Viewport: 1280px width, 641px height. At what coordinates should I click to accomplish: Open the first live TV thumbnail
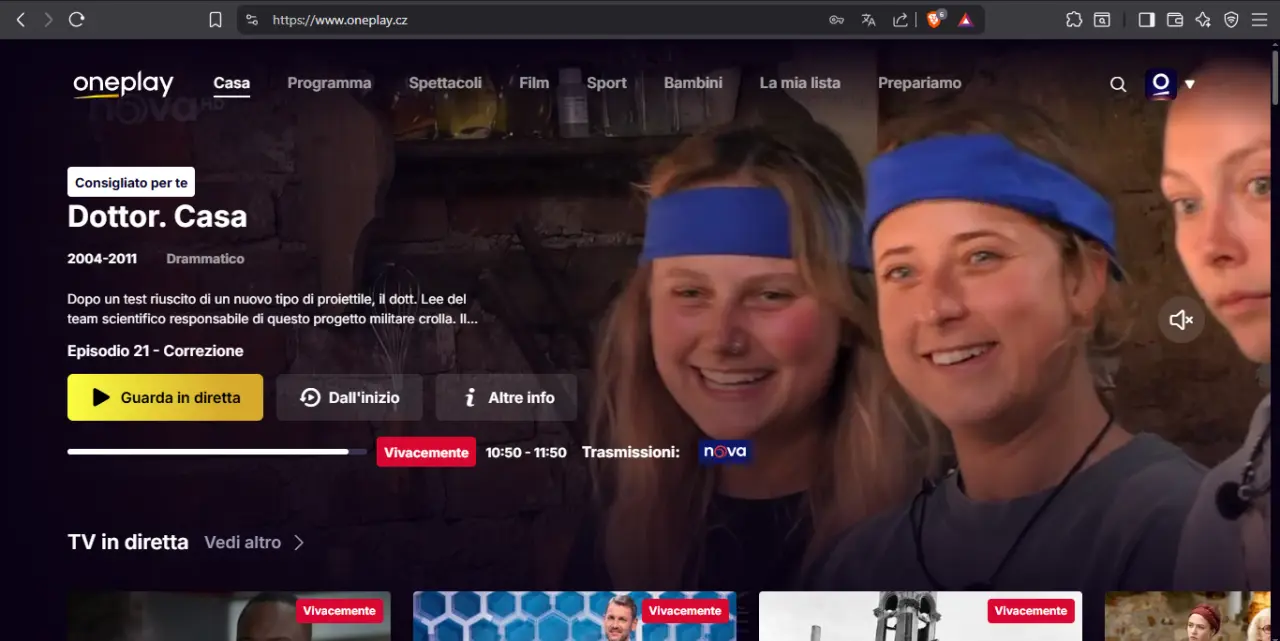(x=229, y=616)
